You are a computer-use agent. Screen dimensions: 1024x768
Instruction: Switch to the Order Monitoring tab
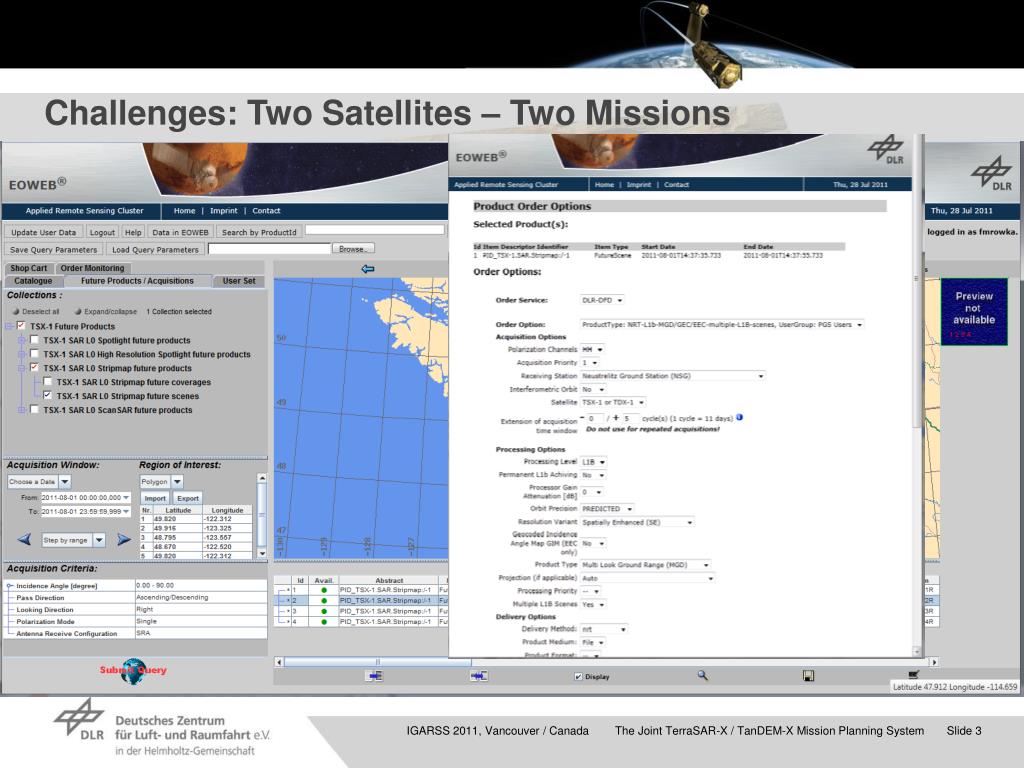tap(92, 268)
